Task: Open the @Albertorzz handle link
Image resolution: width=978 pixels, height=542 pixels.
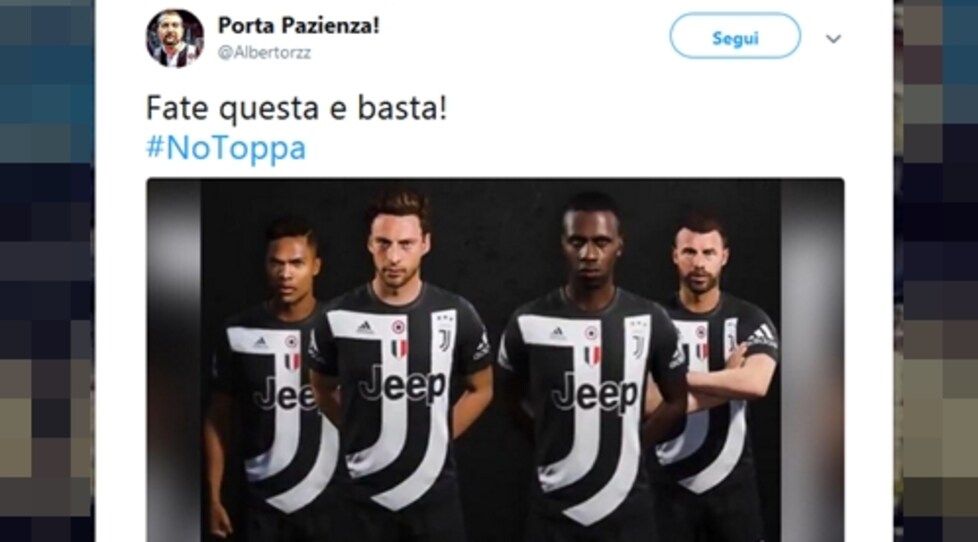Action: coord(264,53)
